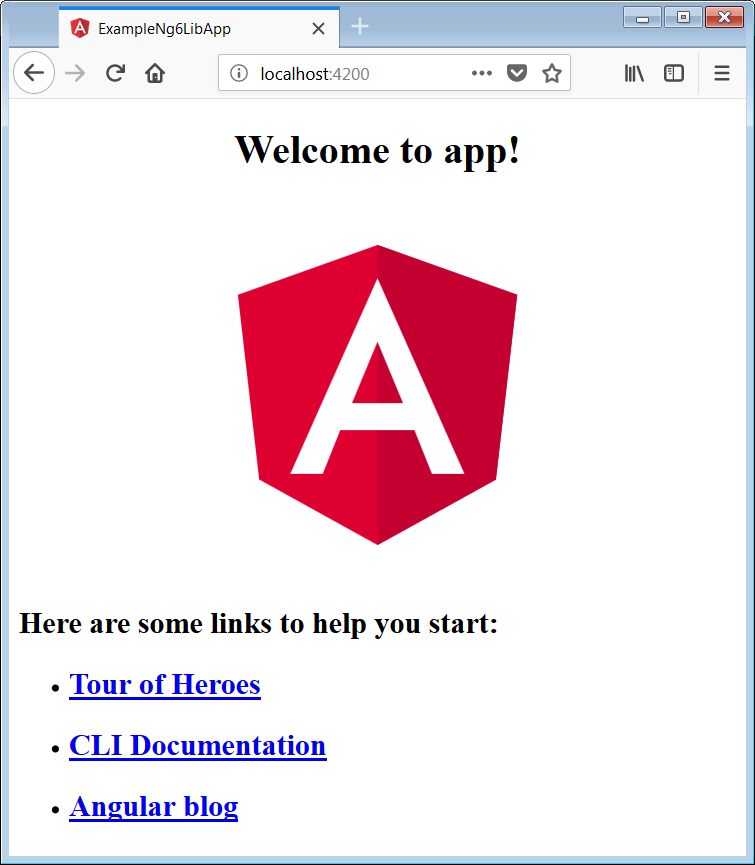The width and height of the screenshot is (755, 865).
Task: Visit the Angular blog link
Action: [153, 807]
